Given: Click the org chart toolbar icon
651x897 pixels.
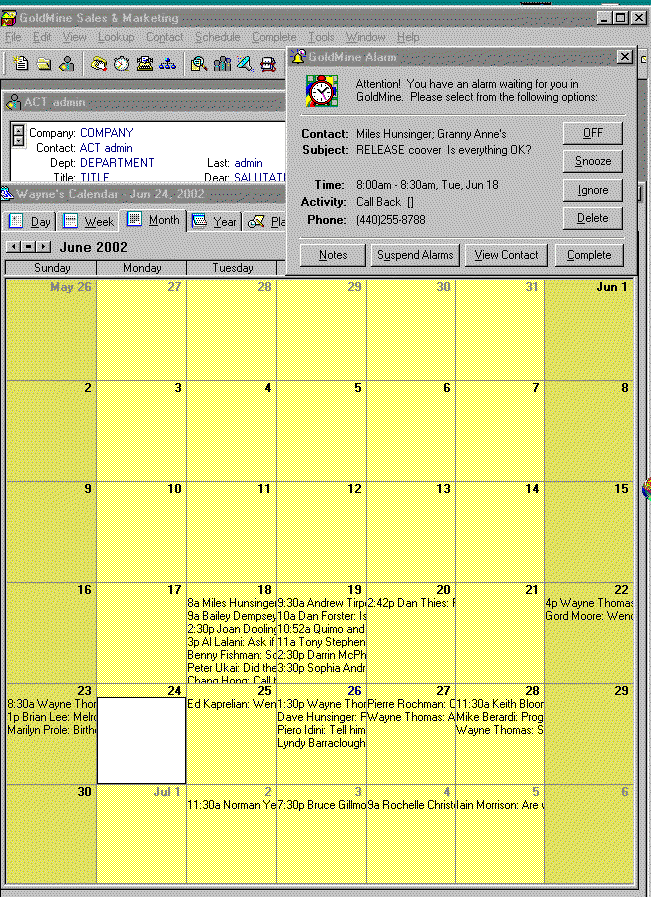Looking at the screenshot, I should 168,63.
